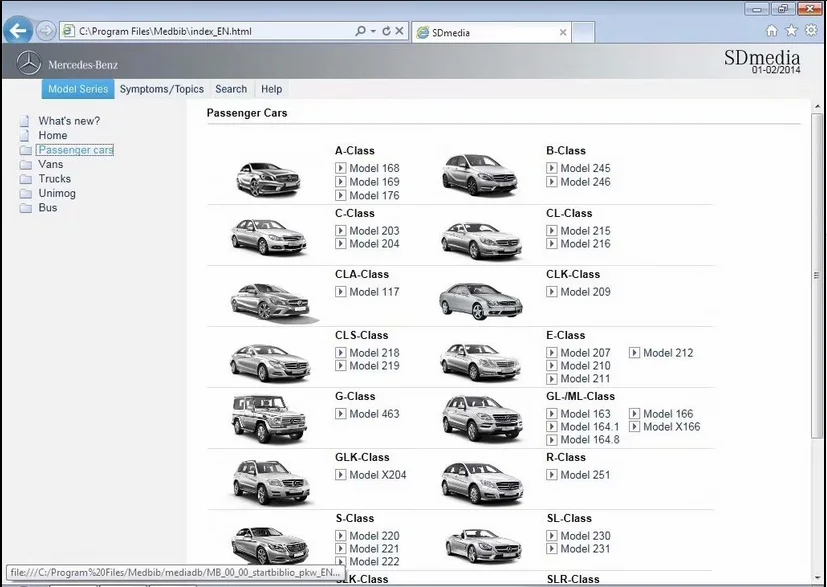The image size is (827, 587).
Task: Click arrow icon beside Model 246
Action: tap(551, 182)
